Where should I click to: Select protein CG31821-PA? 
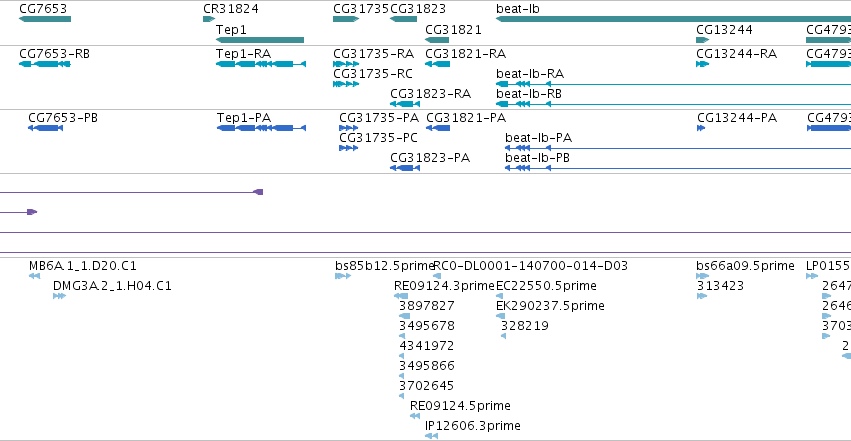pos(438,128)
